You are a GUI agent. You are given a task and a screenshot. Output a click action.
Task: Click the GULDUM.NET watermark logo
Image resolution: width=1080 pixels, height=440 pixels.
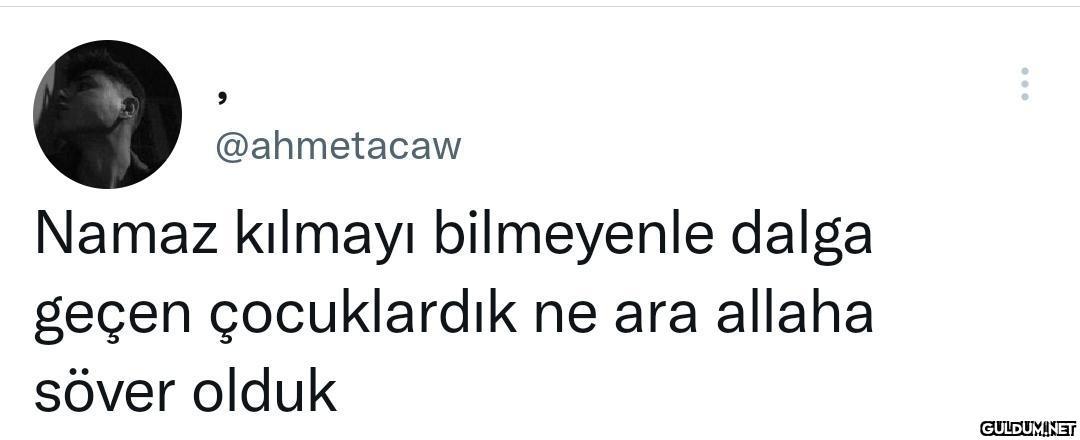pyautogui.click(x=1027, y=427)
